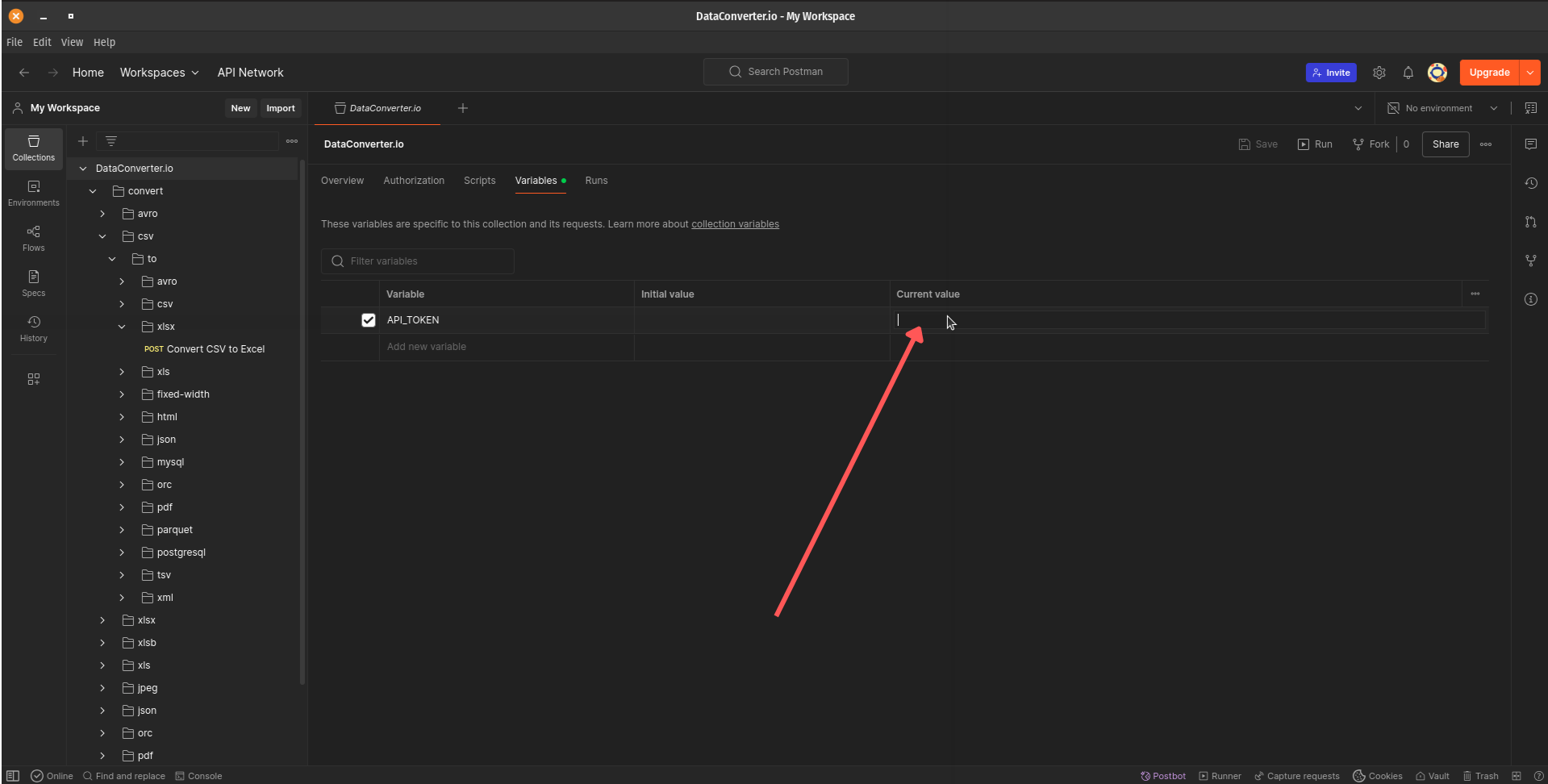The width and height of the screenshot is (1548, 784).
Task: Click the configure sidebar grid icon
Action: click(33, 379)
